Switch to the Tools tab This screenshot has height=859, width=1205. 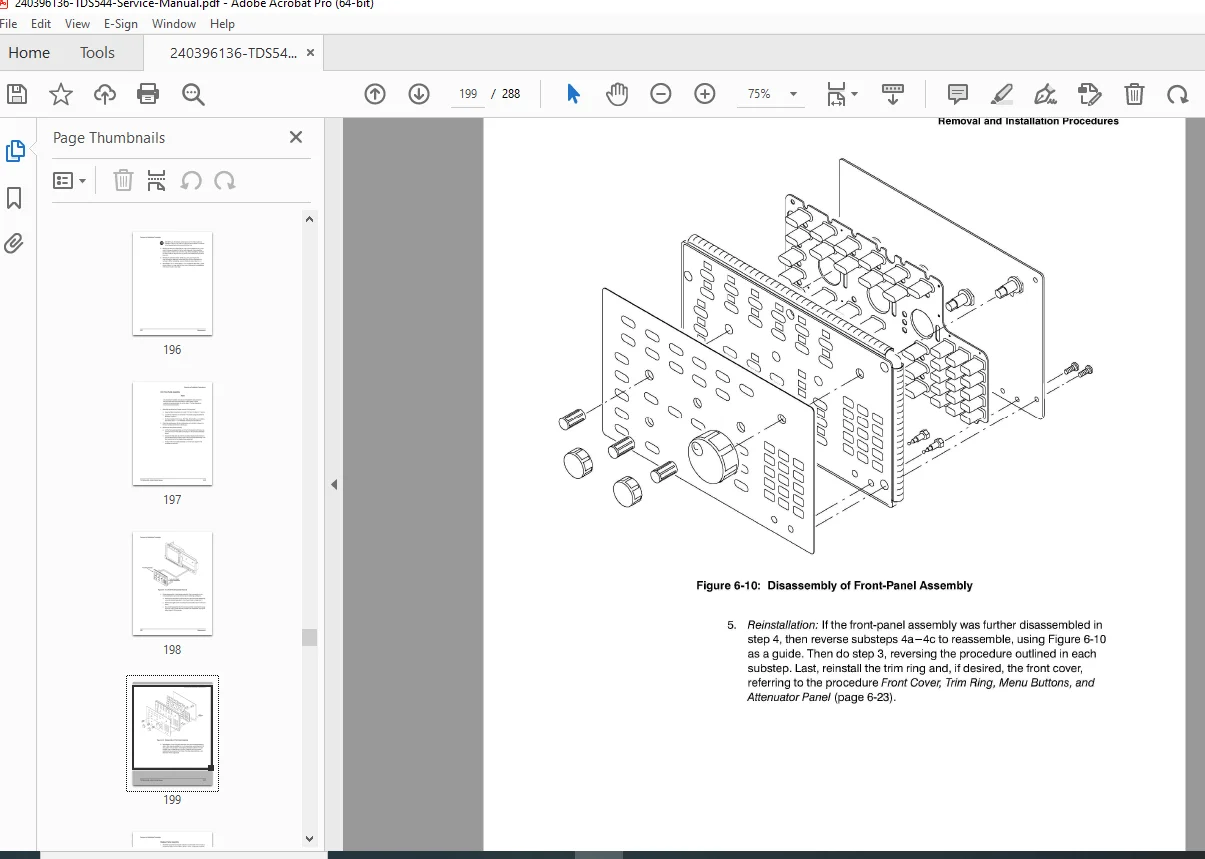click(x=97, y=53)
